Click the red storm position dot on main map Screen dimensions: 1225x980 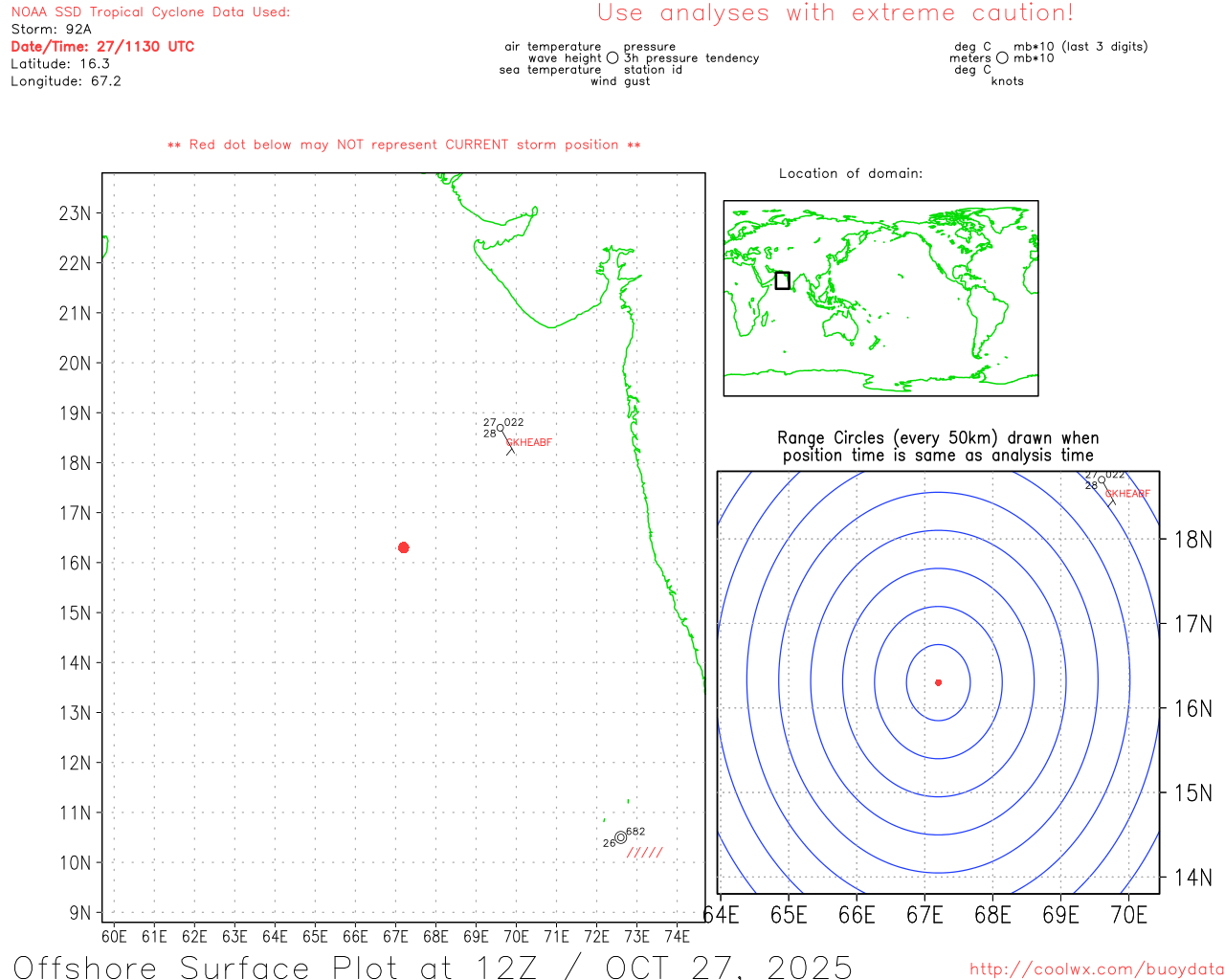point(403,547)
